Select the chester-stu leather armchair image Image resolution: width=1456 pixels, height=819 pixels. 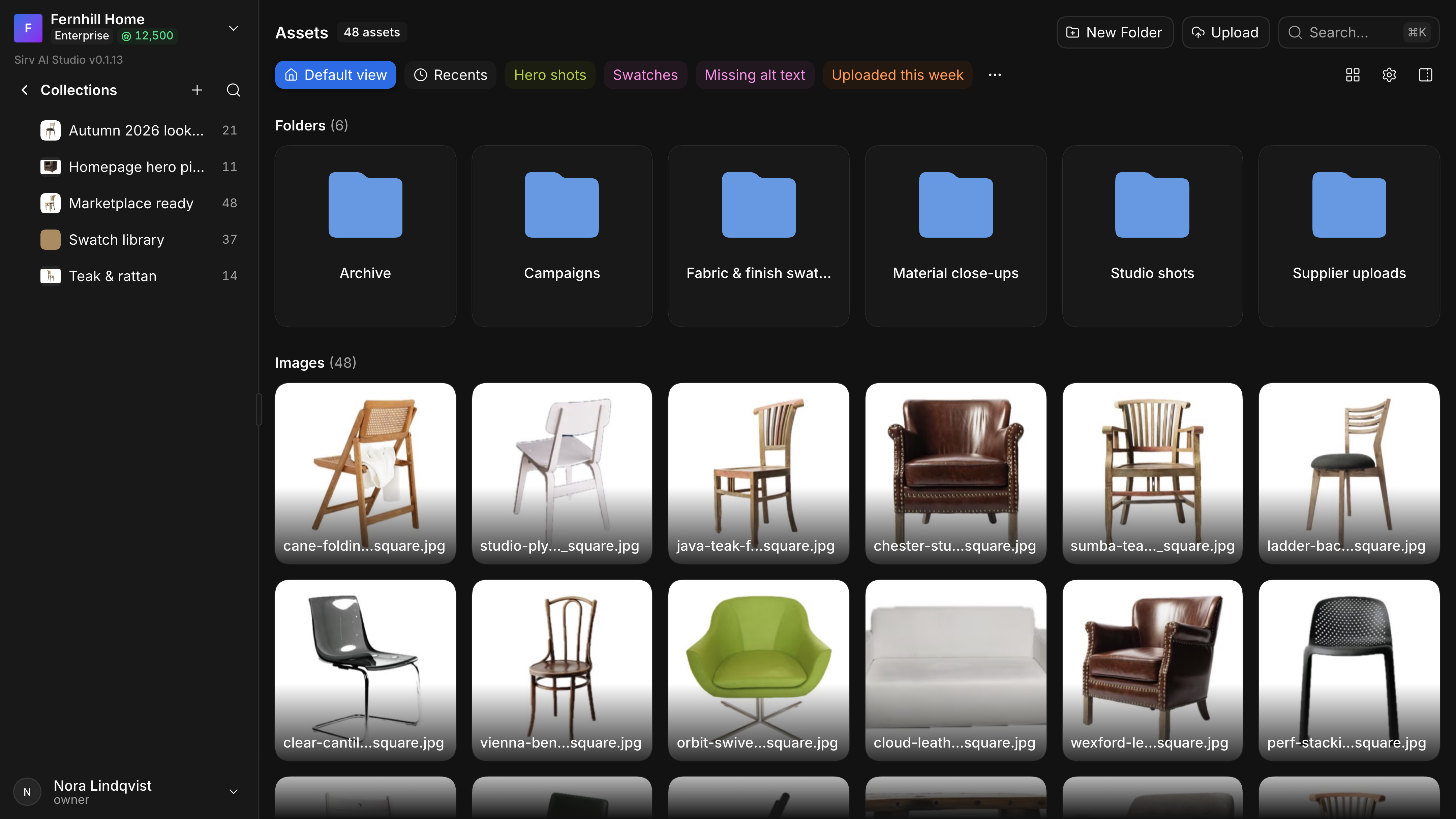(x=955, y=473)
